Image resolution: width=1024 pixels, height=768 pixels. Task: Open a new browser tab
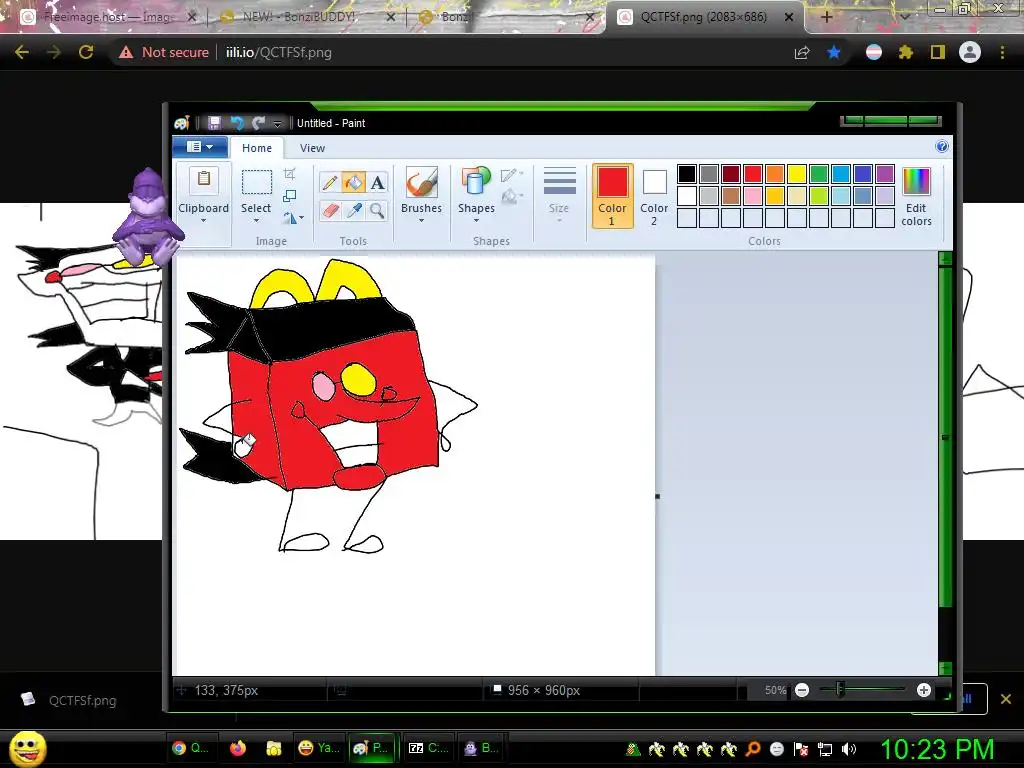[826, 17]
